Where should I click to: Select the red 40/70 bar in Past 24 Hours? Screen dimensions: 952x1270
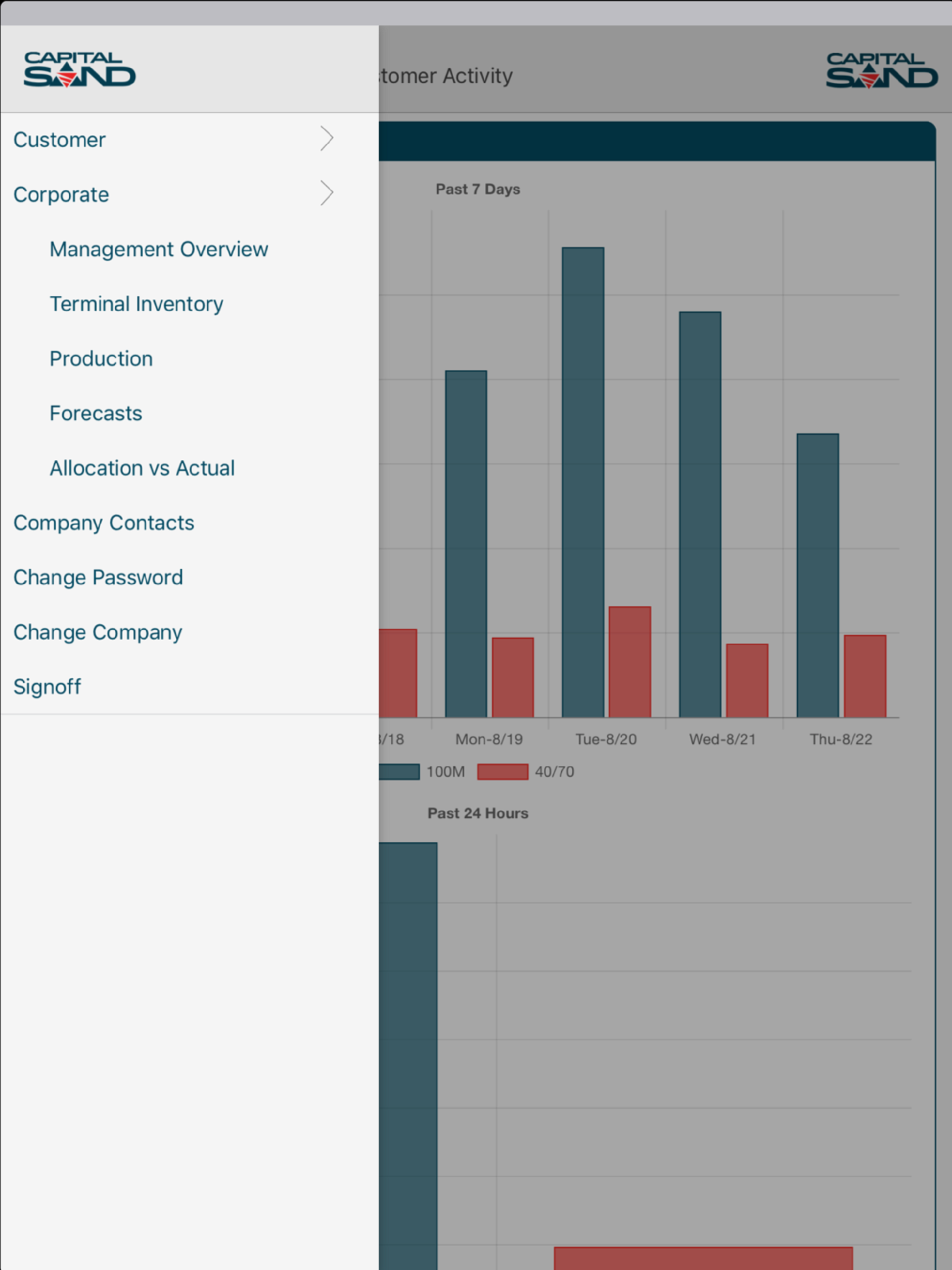tap(703, 1258)
